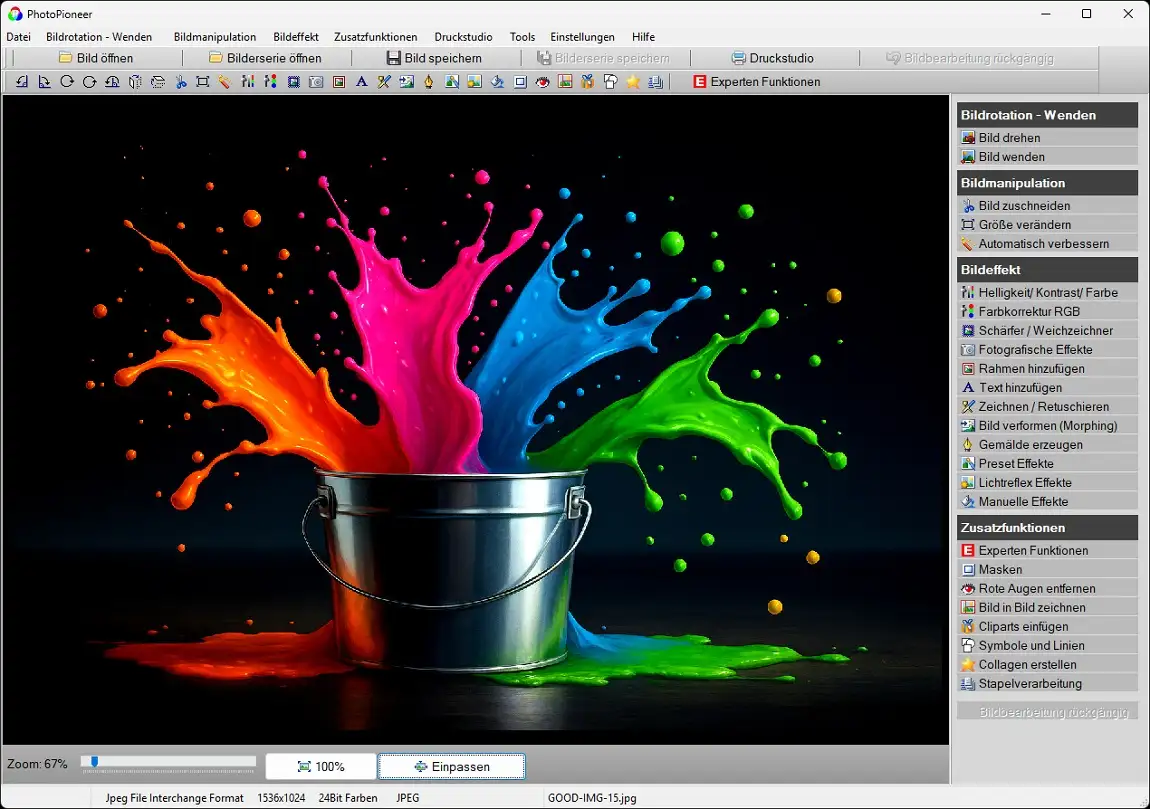Click the text 'A' icon in the toolbar

[361, 82]
